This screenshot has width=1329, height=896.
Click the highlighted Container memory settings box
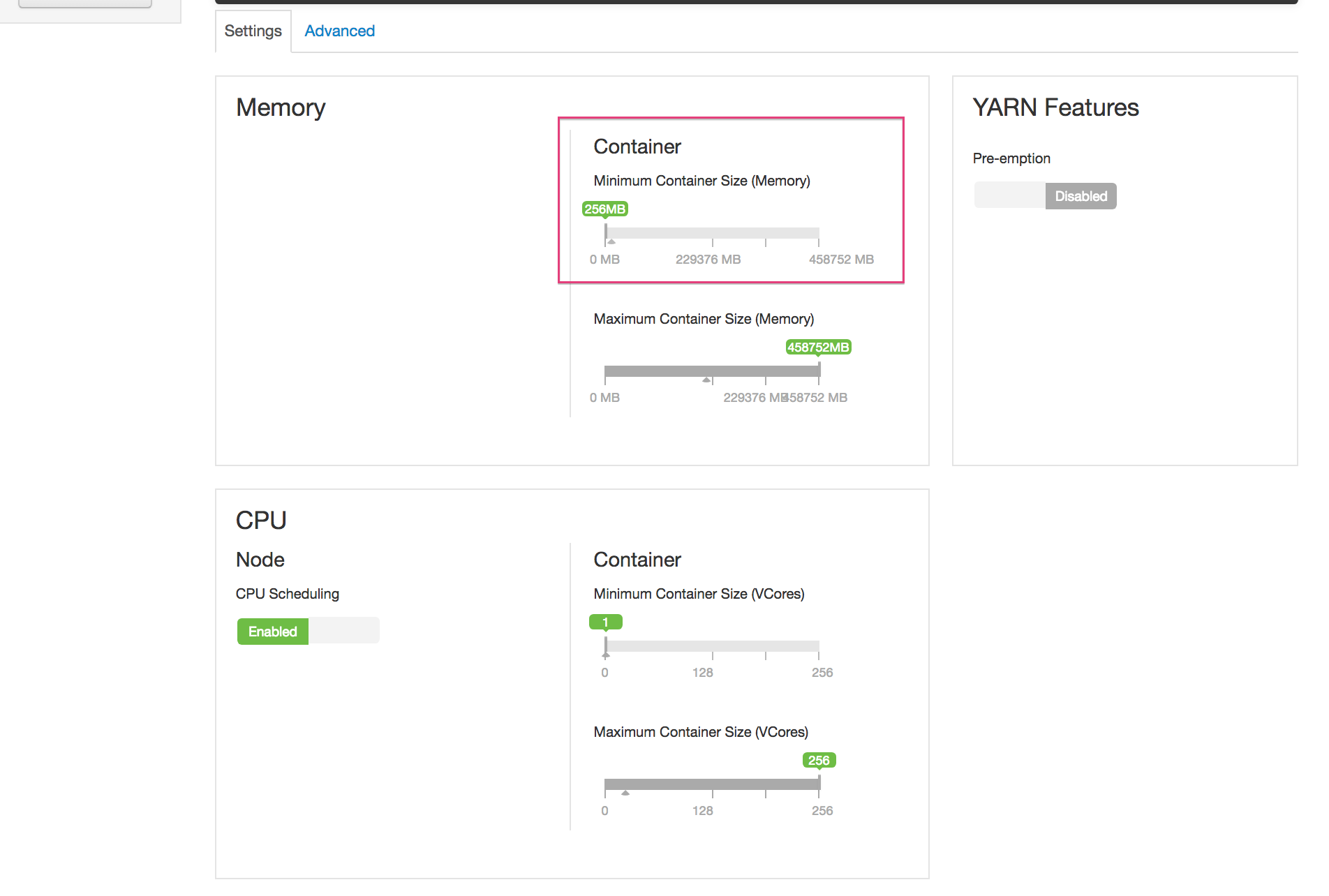730,200
